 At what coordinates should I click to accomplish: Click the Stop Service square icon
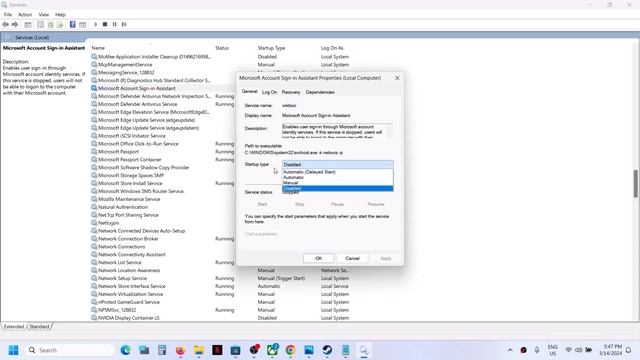coord(105,24)
